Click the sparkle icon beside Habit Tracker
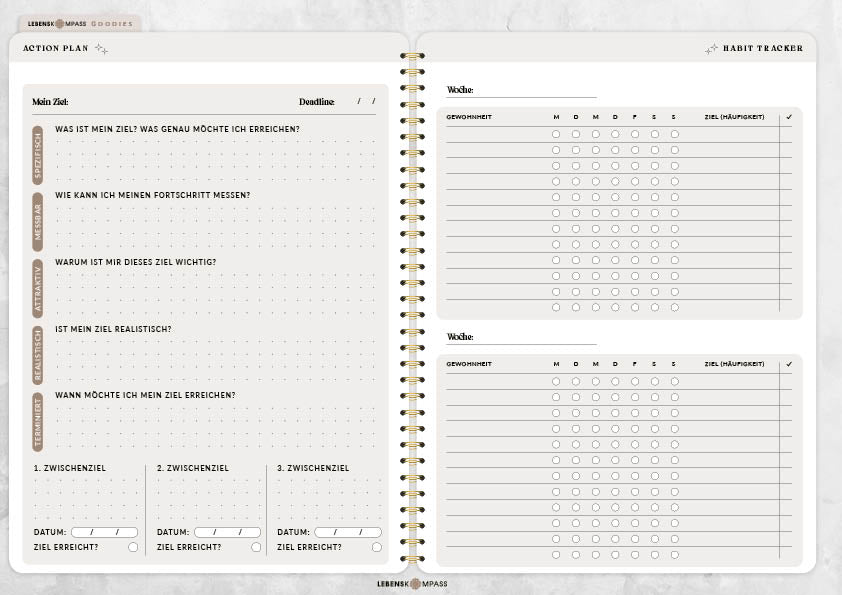 711,49
